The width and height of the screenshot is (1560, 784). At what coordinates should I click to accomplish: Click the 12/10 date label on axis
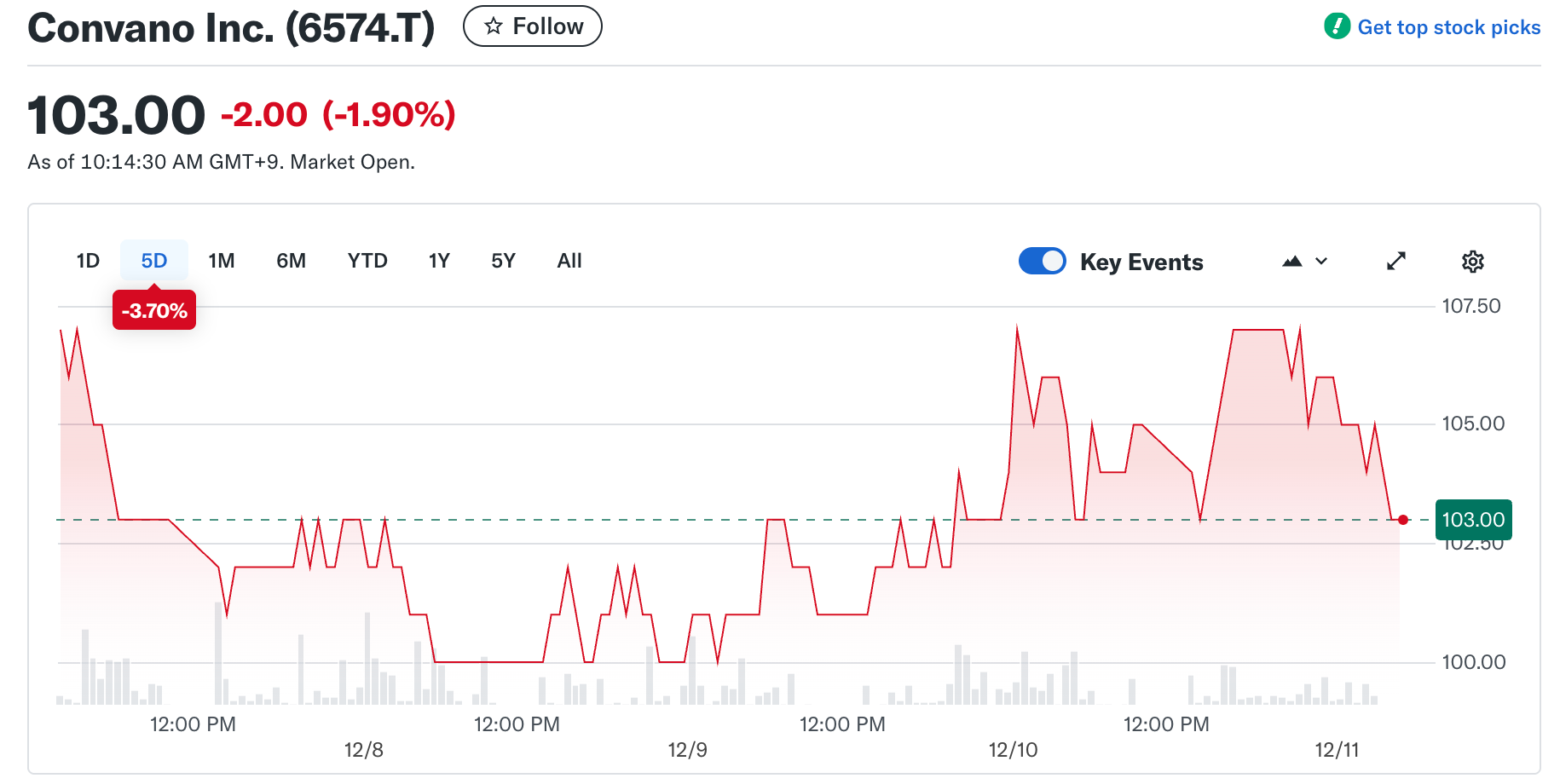1013,750
